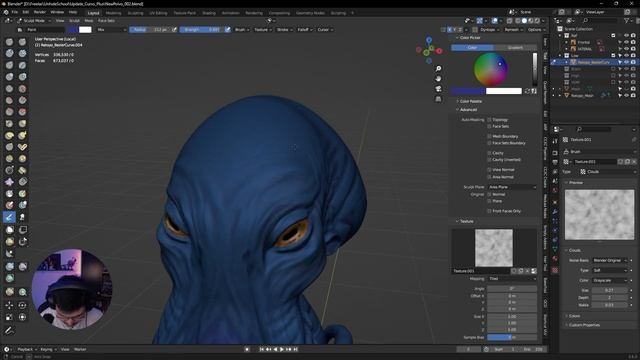Open the Mapping Tiled dropdown
640x360 pixels.
pos(512,279)
